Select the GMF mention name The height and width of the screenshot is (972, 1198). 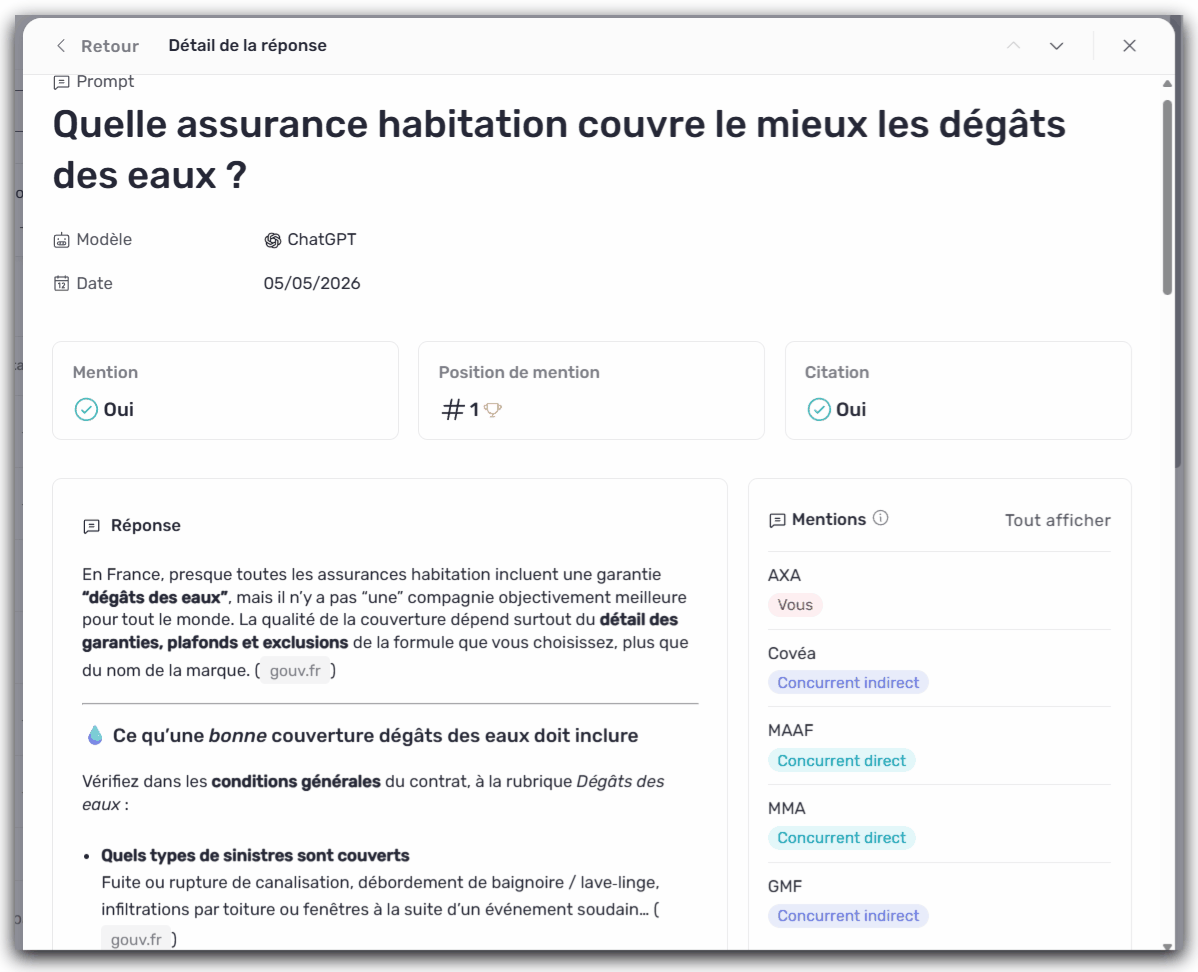pos(785,886)
